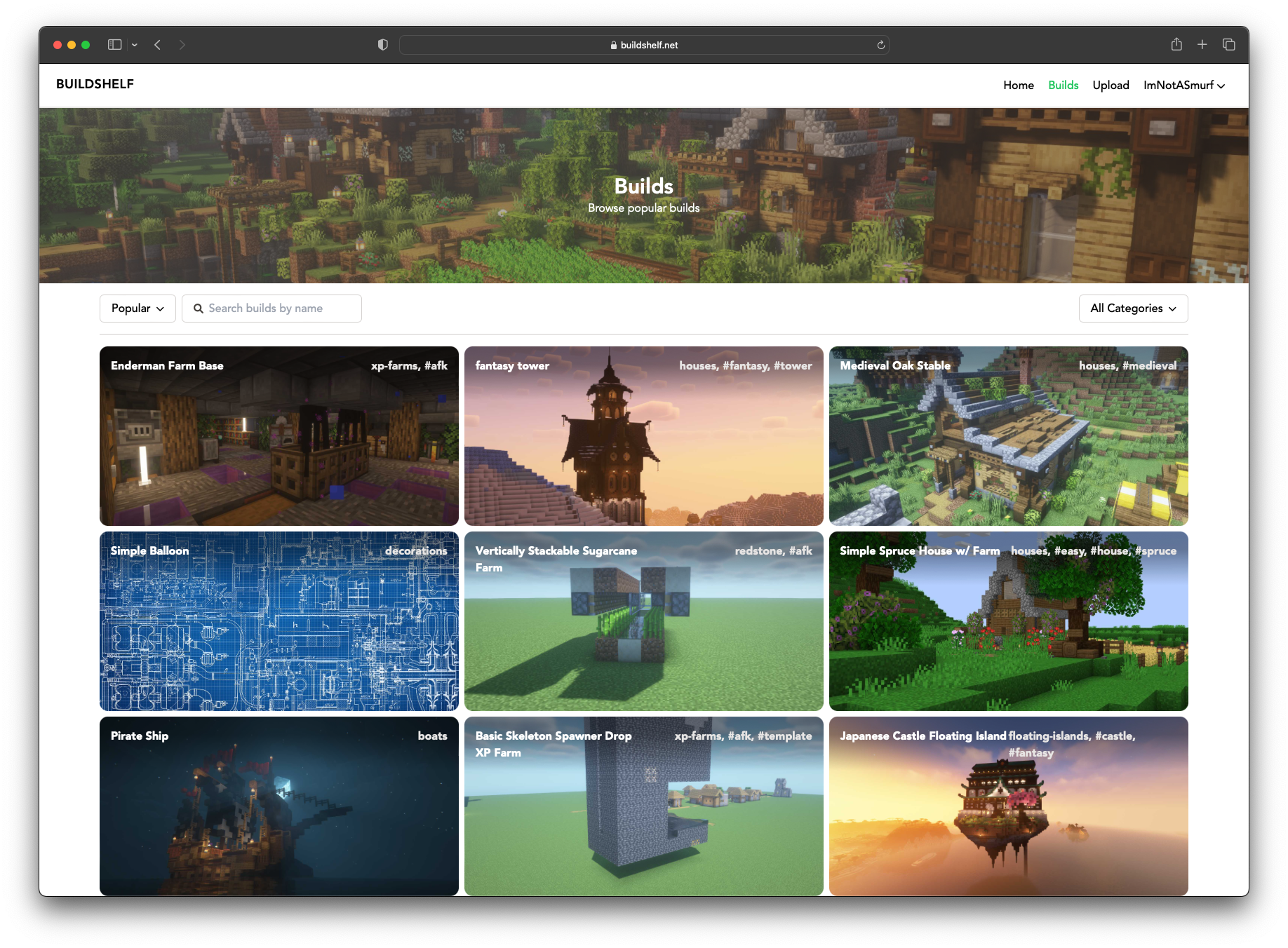Go to the Home nav link
Image resolution: width=1288 pixels, height=948 pixels.
click(x=1019, y=85)
